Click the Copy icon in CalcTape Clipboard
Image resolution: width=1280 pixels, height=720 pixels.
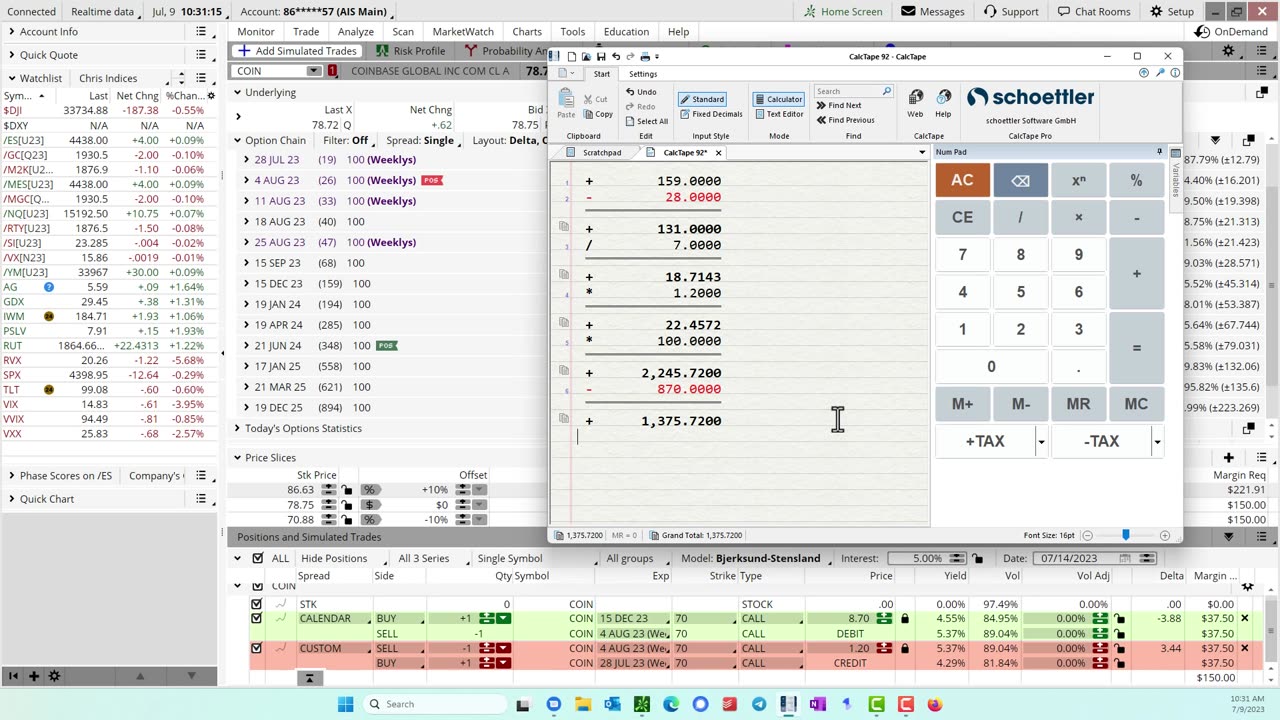coord(599,114)
